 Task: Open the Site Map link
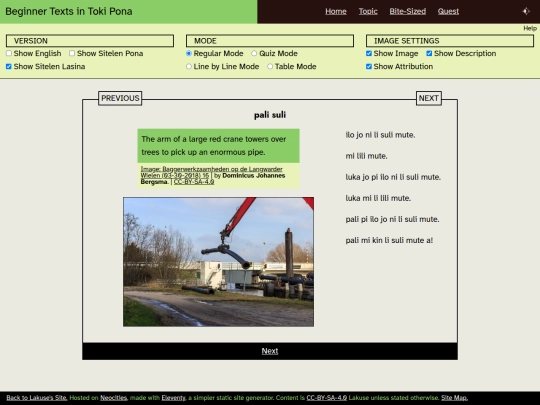(454, 398)
